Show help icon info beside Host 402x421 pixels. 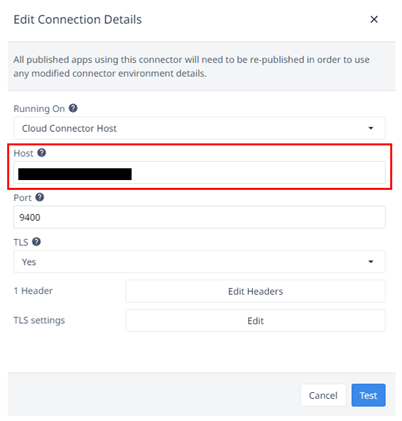tap(42, 153)
